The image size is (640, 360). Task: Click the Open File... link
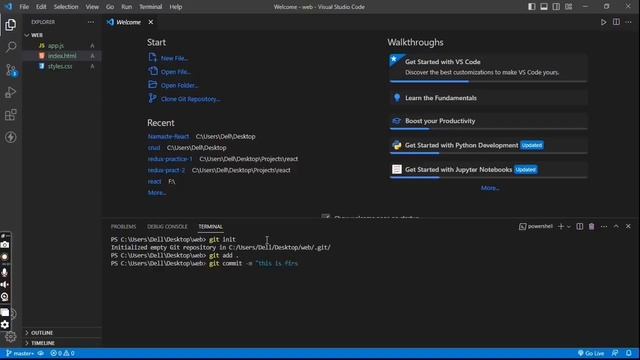(x=176, y=72)
